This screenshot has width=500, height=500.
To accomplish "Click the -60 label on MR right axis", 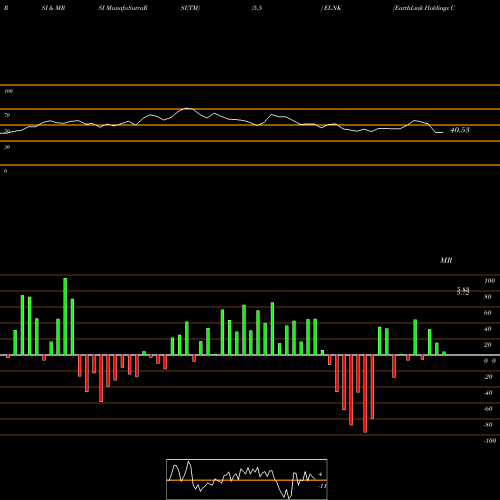I will [x=488, y=409].
